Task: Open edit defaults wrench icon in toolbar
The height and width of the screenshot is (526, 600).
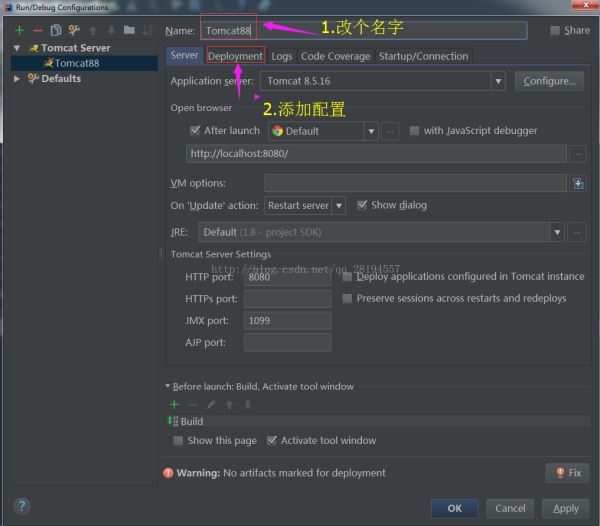Action: pos(74,30)
